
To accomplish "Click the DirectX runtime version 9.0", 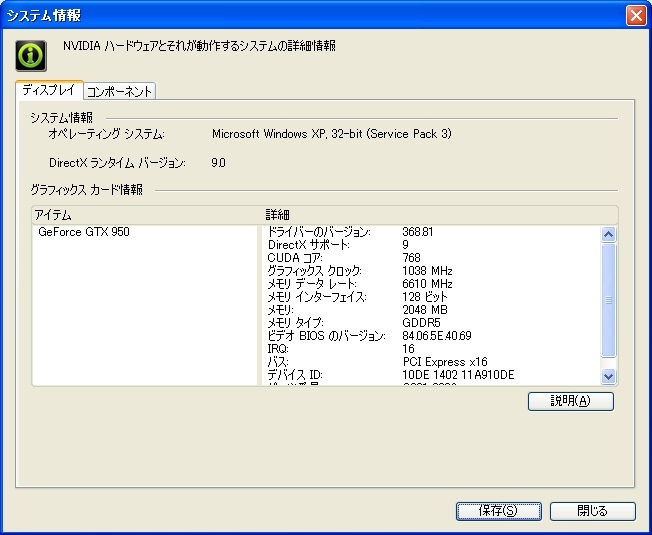I will [218, 163].
